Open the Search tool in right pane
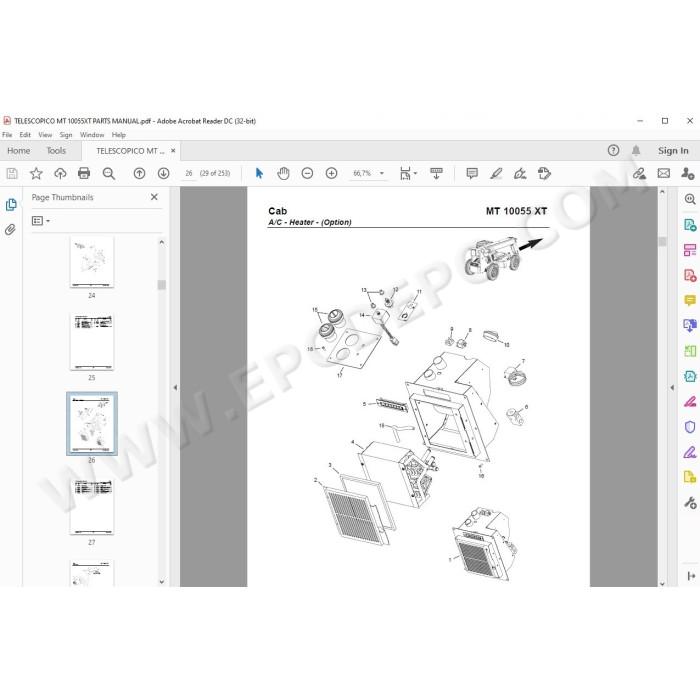The width and height of the screenshot is (700, 700). pos(690,199)
